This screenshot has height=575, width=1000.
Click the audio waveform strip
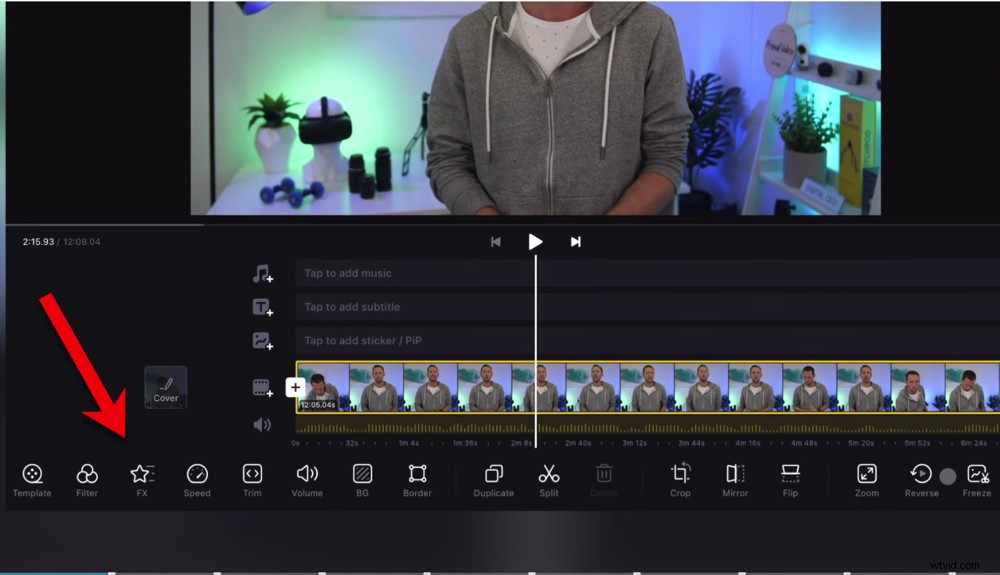(x=648, y=426)
